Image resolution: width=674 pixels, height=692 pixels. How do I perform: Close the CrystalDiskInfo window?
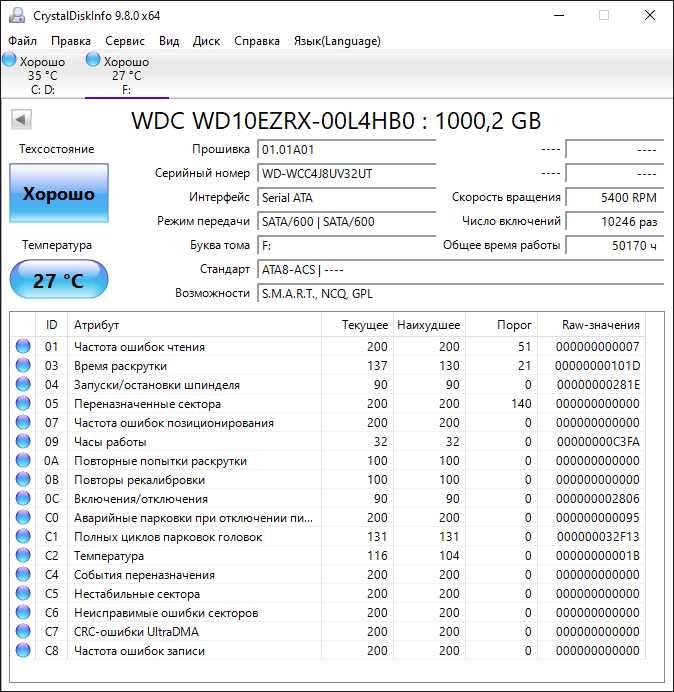click(x=650, y=15)
